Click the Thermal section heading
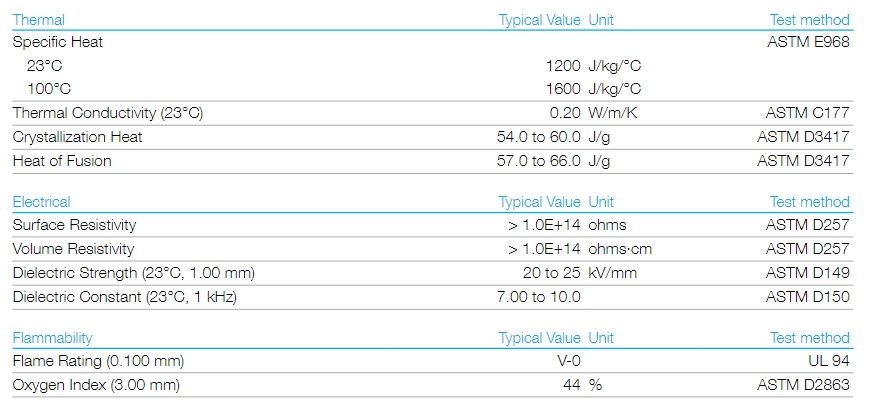The image size is (885, 406). 38,20
